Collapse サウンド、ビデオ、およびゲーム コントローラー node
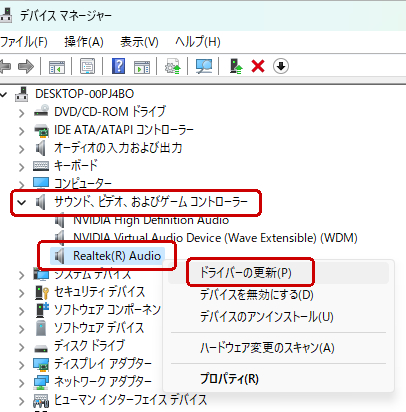Viewport: 406px width, 412px height. (22, 202)
